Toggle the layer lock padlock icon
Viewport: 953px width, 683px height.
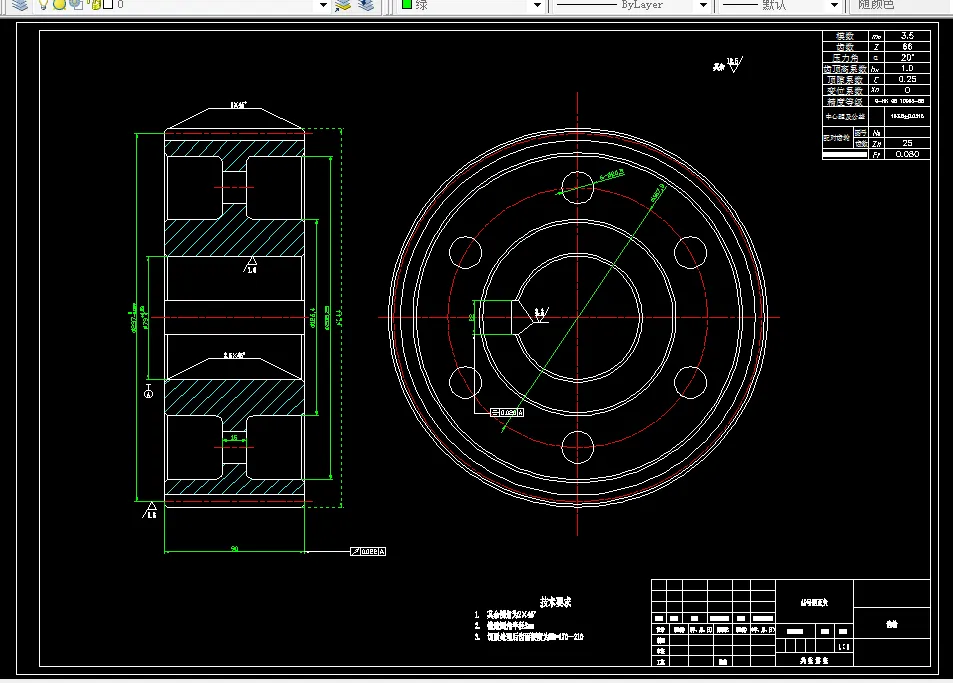95,5
